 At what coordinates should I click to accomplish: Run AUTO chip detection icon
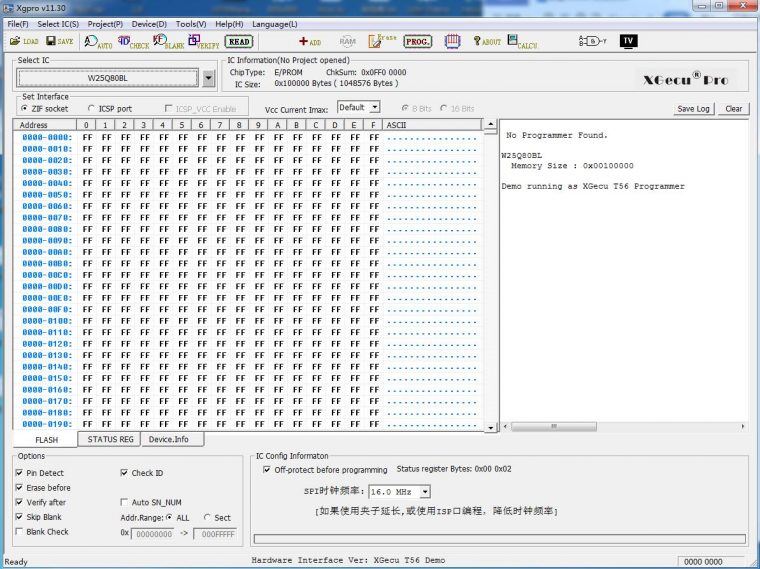(x=98, y=42)
